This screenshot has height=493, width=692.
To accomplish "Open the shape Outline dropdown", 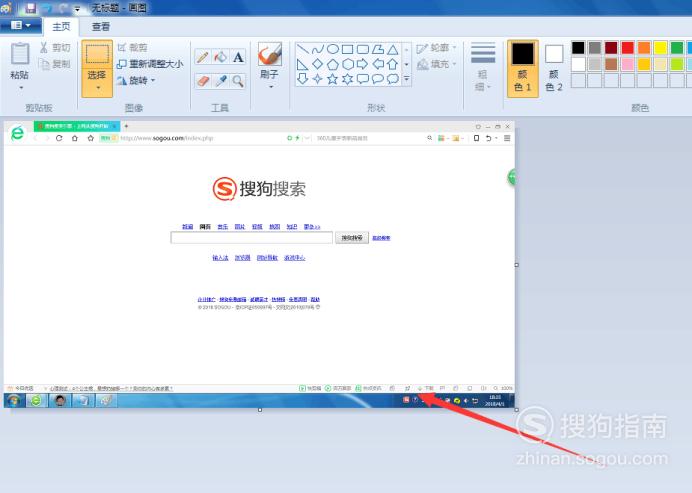I will coord(436,48).
